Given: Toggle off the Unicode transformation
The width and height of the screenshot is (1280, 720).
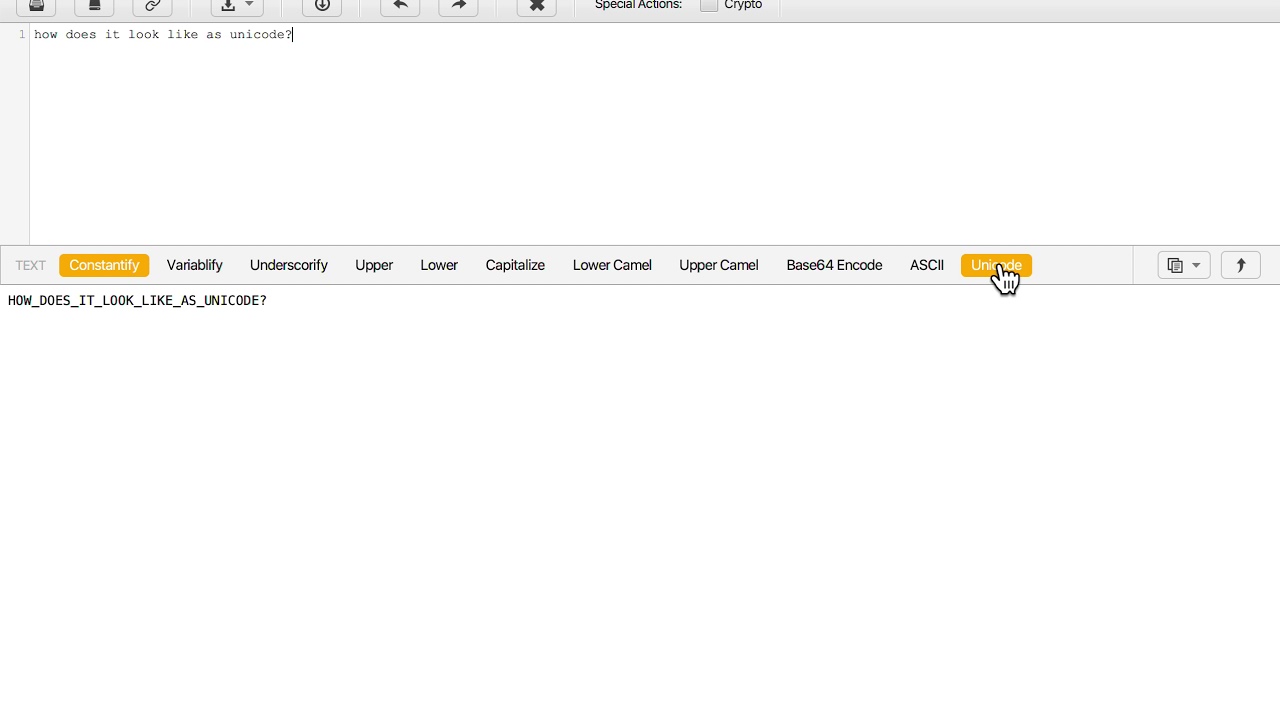Looking at the screenshot, I should pyautogui.click(x=996, y=265).
